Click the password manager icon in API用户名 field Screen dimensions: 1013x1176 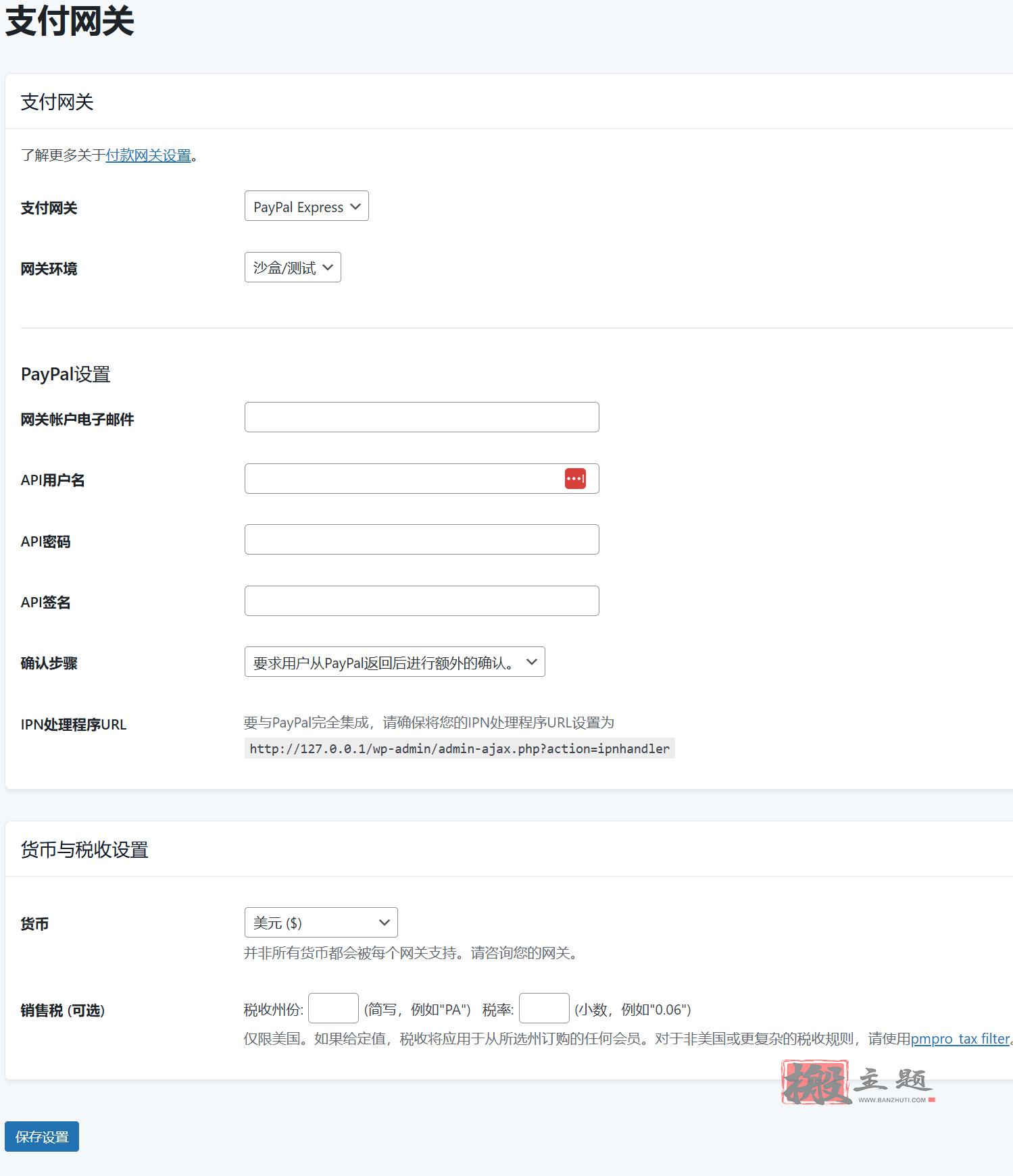coord(575,479)
